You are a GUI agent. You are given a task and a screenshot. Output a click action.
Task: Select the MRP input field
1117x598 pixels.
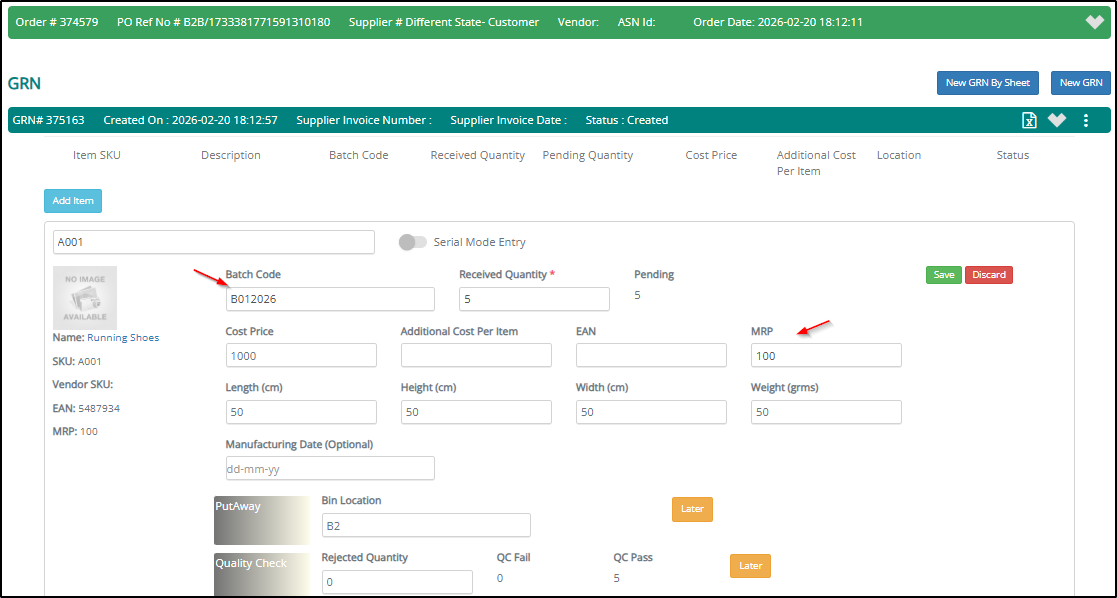[x=826, y=355]
